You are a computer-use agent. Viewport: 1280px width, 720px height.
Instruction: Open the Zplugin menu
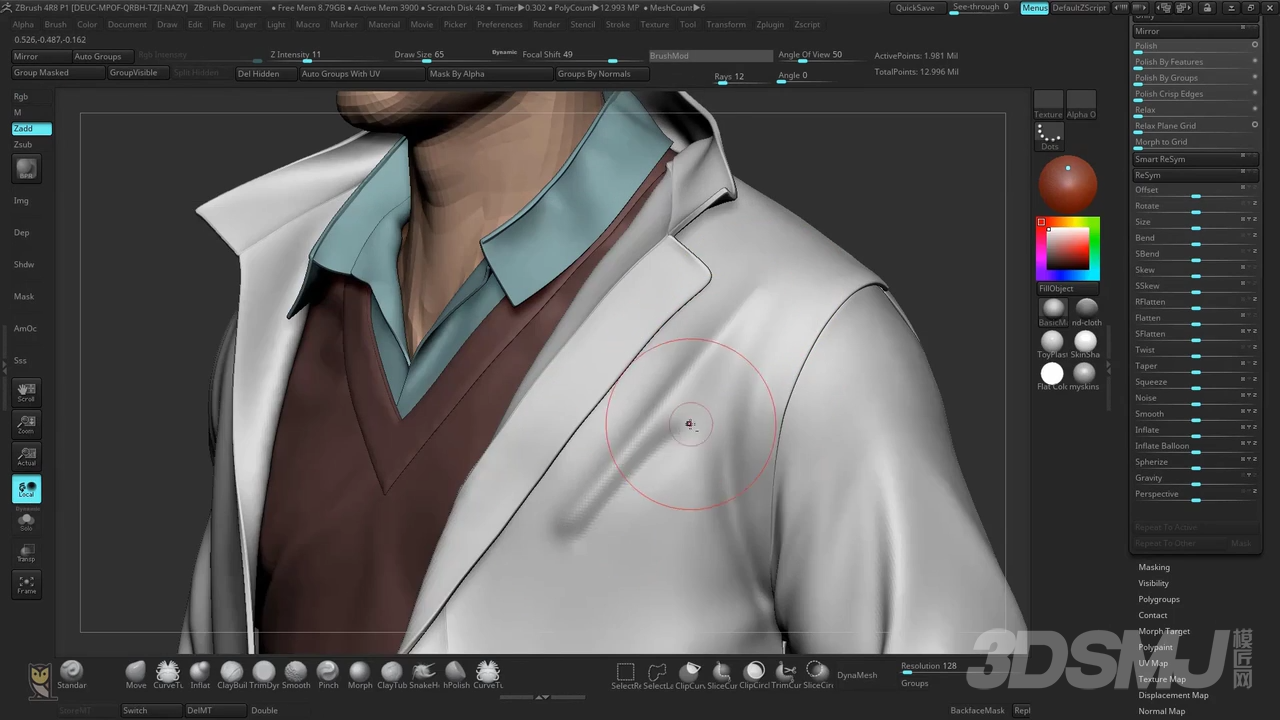(770, 24)
